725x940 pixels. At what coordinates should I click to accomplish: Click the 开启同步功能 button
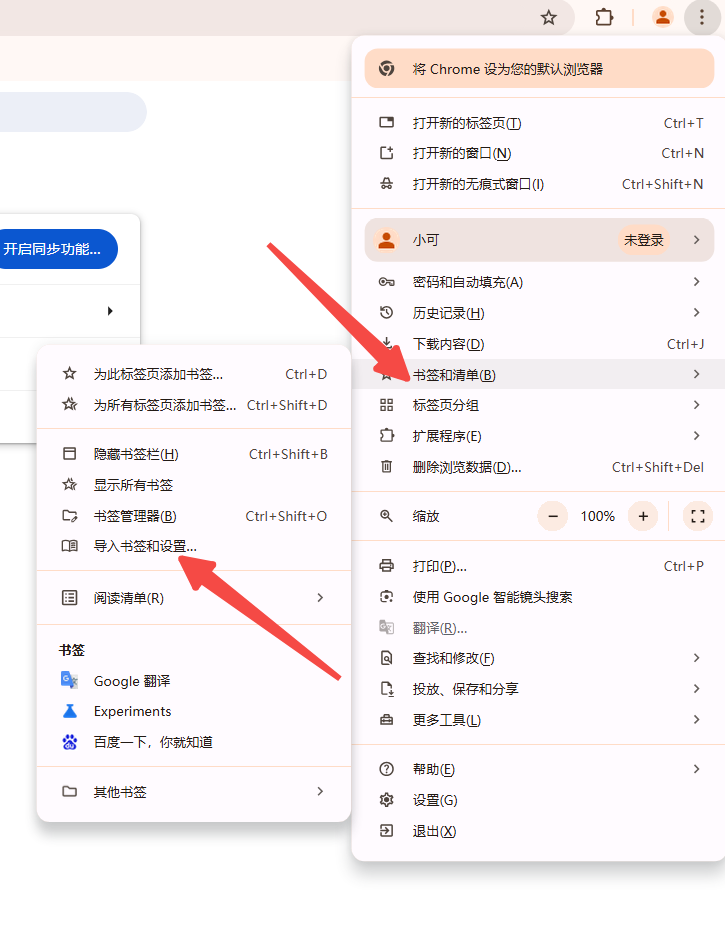[x=55, y=249]
